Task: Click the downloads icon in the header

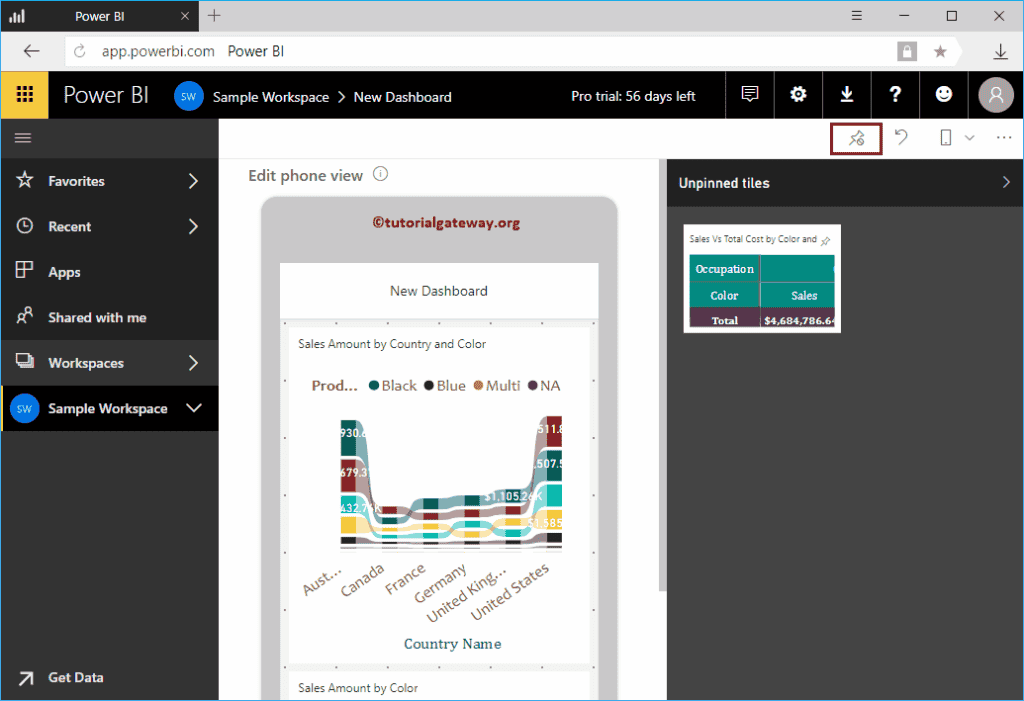Action: point(847,94)
